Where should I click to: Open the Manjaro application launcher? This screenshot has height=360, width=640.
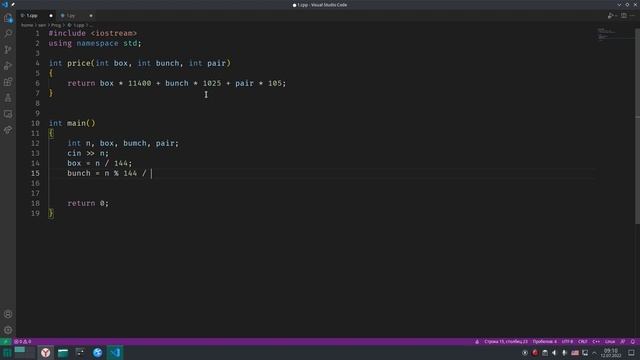point(7,353)
